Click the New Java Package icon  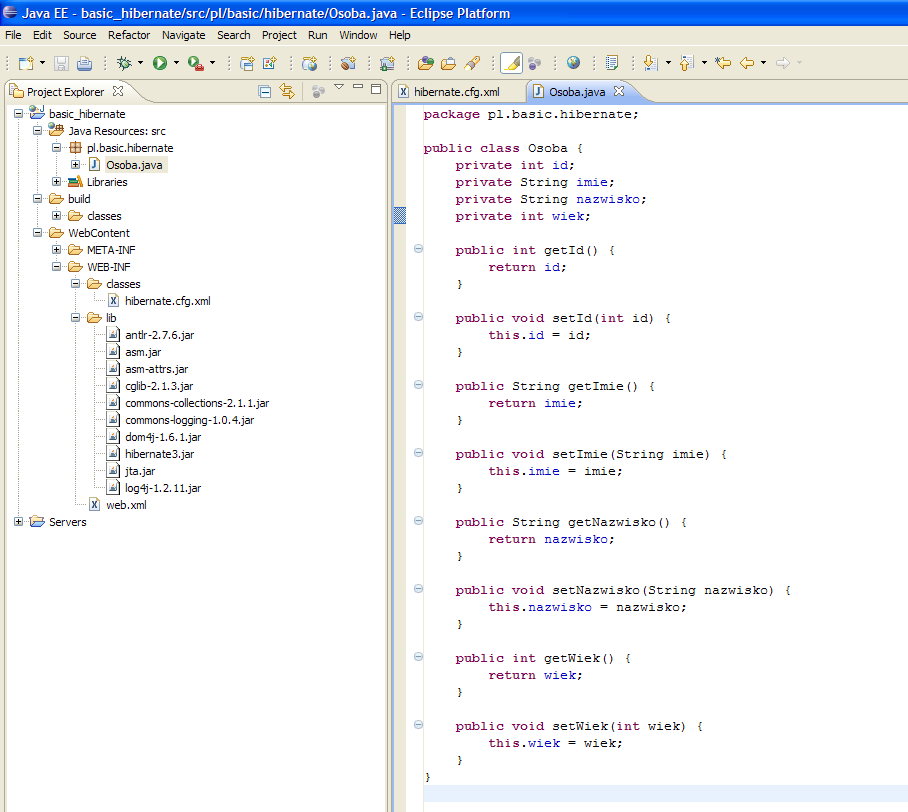click(247, 63)
